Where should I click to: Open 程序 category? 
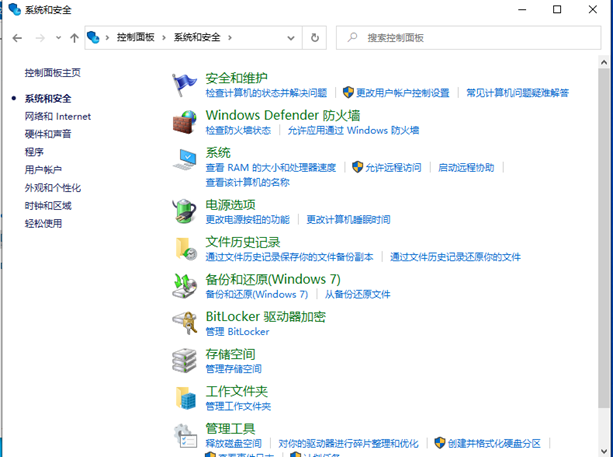coord(34,152)
